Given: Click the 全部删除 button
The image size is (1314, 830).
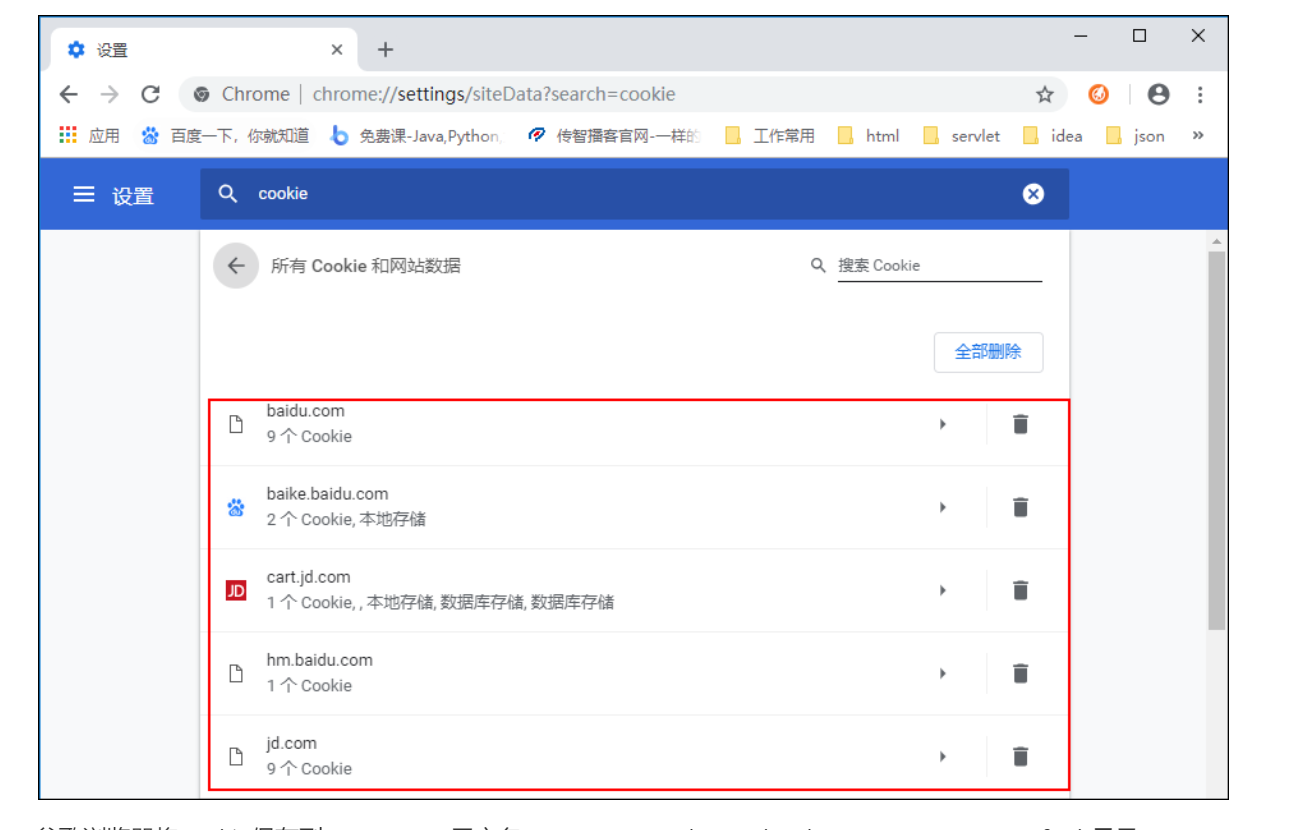Looking at the screenshot, I should tap(988, 352).
